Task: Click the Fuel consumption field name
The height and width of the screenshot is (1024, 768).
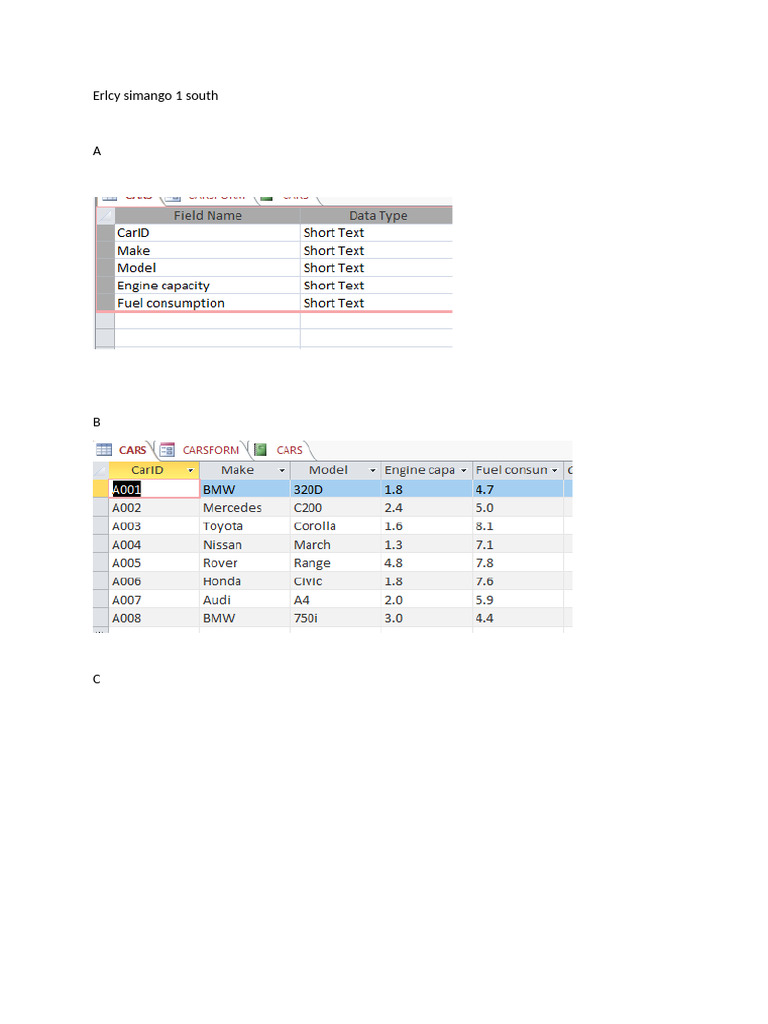Action: click(x=208, y=303)
